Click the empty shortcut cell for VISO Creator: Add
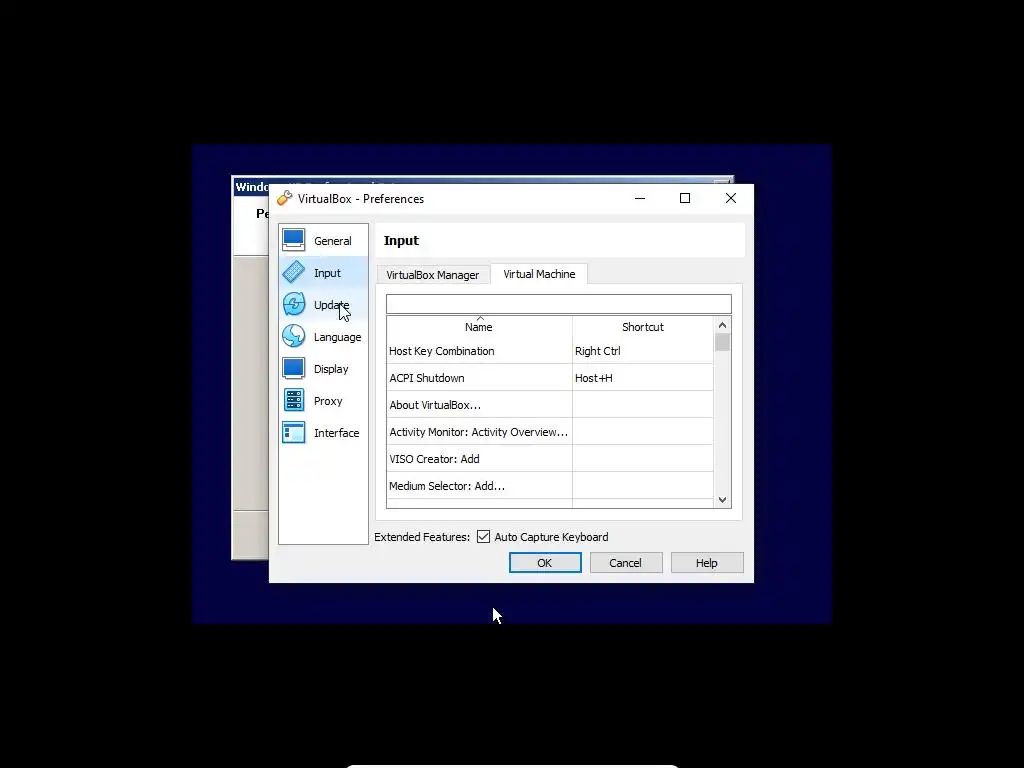Image resolution: width=1024 pixels, height=768 pixels. [x=643, y=458]
